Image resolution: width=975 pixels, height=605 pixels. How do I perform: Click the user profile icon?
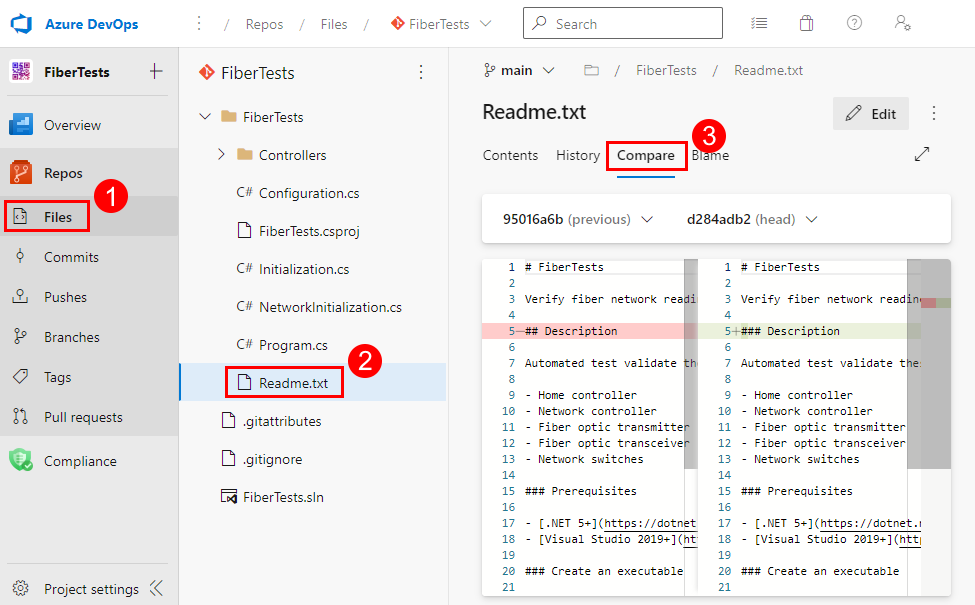[902, 22]
